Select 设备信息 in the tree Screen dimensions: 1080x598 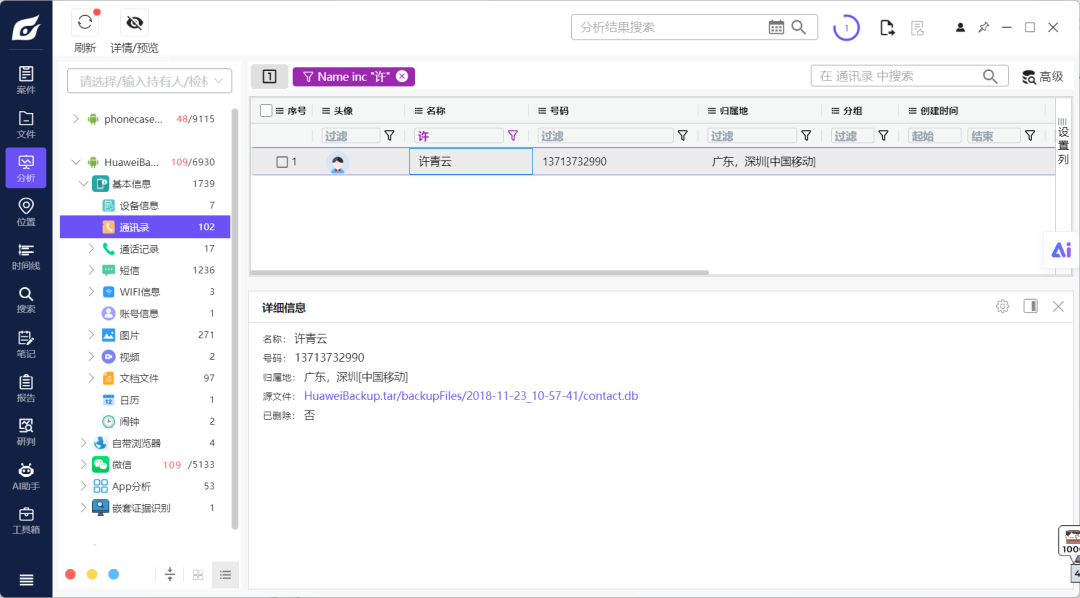point(139,205)
